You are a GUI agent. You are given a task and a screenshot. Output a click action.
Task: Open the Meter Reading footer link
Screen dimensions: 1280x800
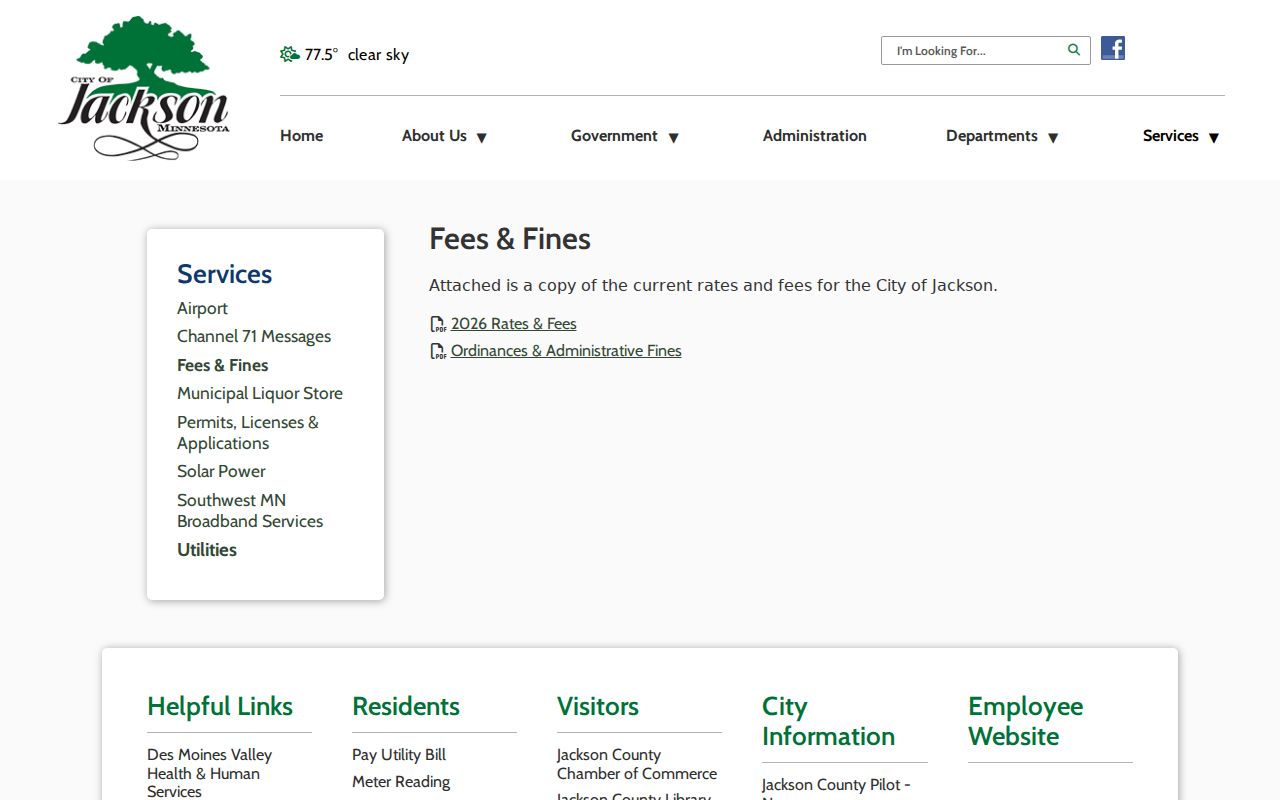(401, 782)
